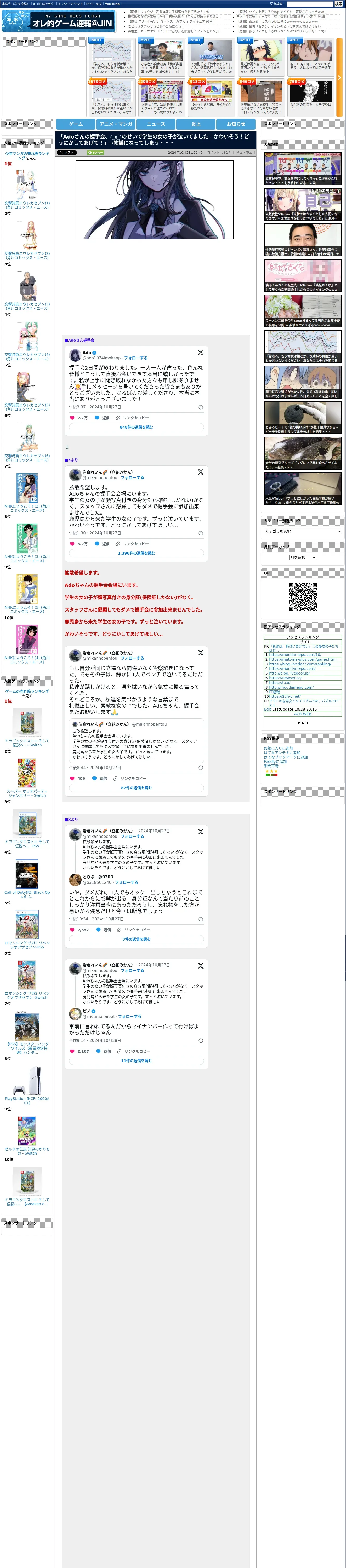
Task: Open 848件の返信を読む on Ado's tweet
Action: tap(137, 427)
